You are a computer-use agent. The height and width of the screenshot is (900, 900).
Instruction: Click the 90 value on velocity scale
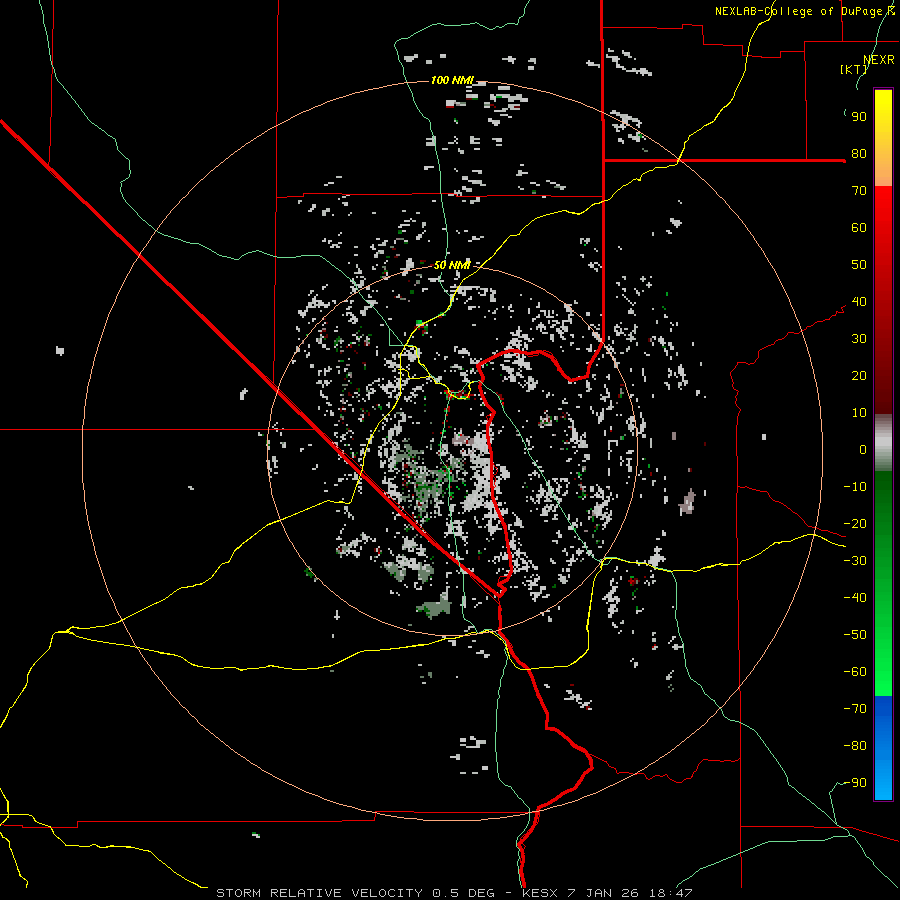click(859, 117)
